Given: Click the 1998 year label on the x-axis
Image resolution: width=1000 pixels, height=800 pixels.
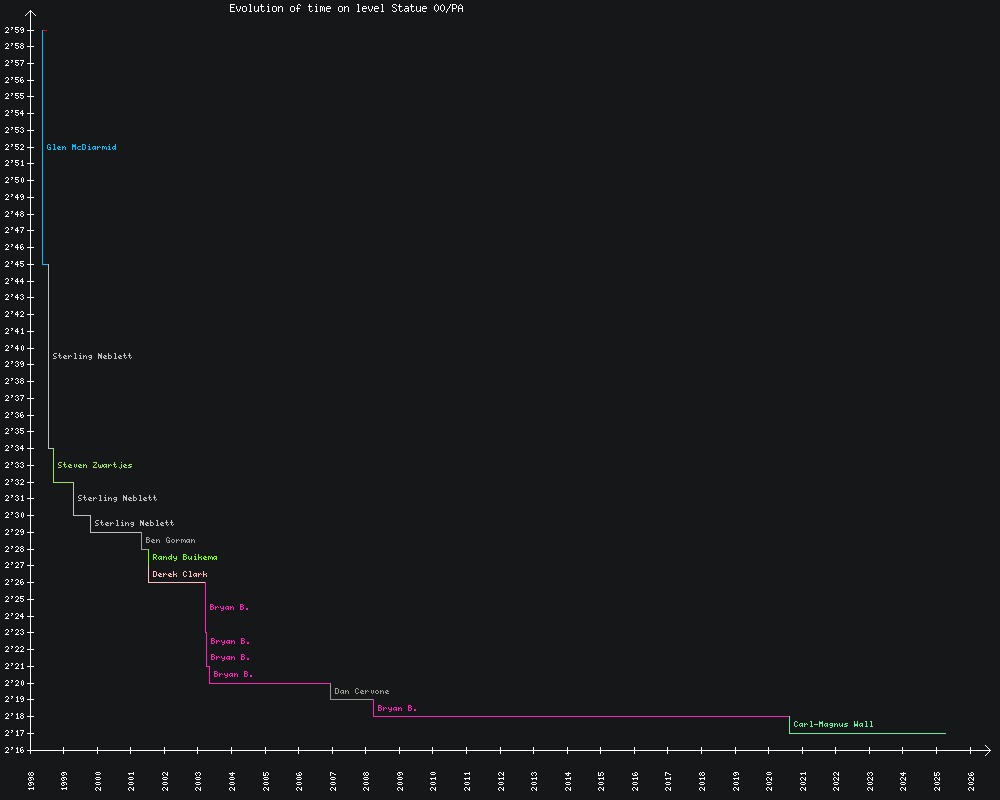Looking at the screenshot, I should click(31, 780).
